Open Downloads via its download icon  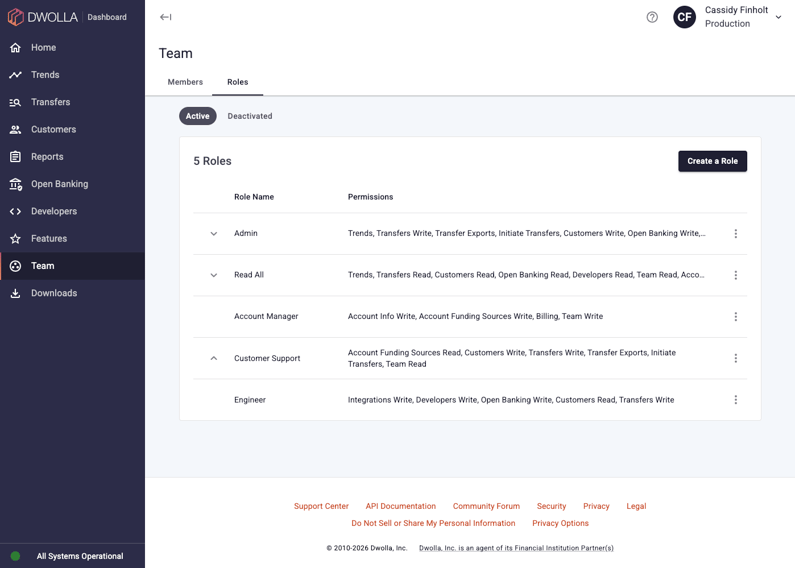click(15, 294)
